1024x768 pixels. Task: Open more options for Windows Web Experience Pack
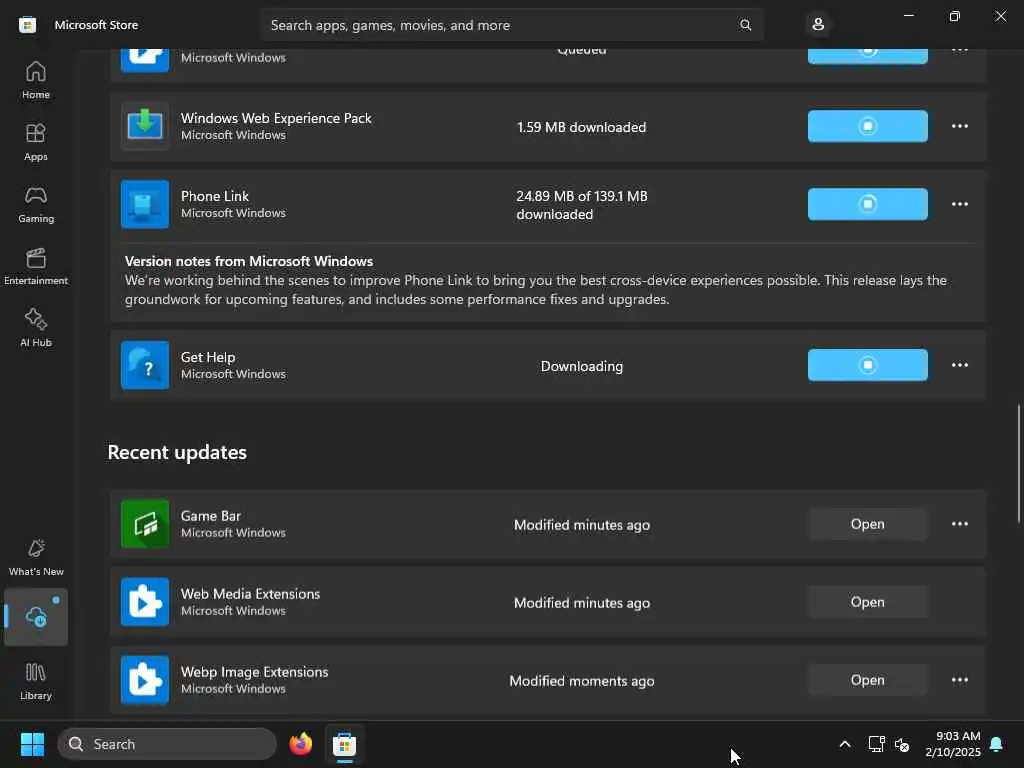click(x=959, y=126)
